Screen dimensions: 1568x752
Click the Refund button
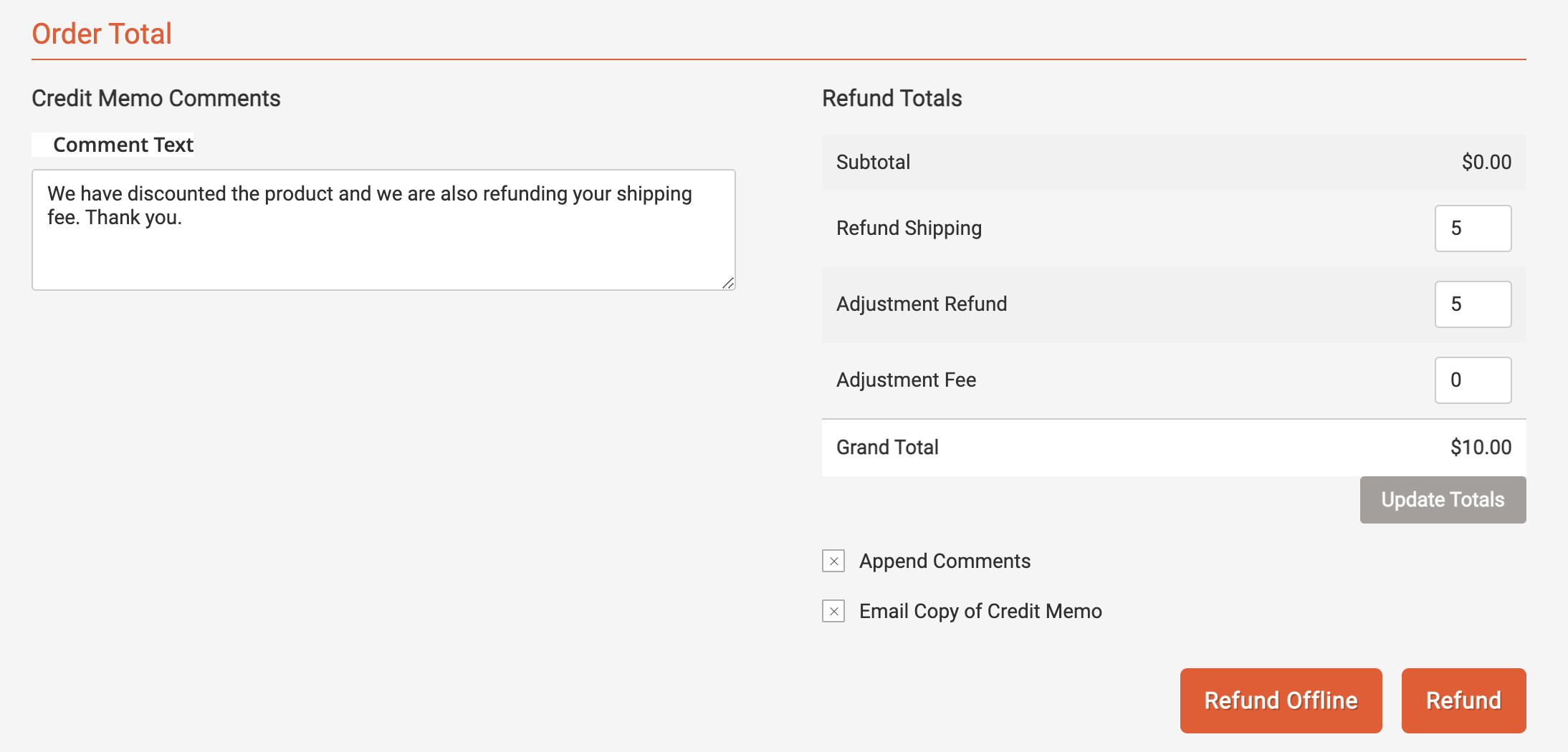tap(1463, 700)
